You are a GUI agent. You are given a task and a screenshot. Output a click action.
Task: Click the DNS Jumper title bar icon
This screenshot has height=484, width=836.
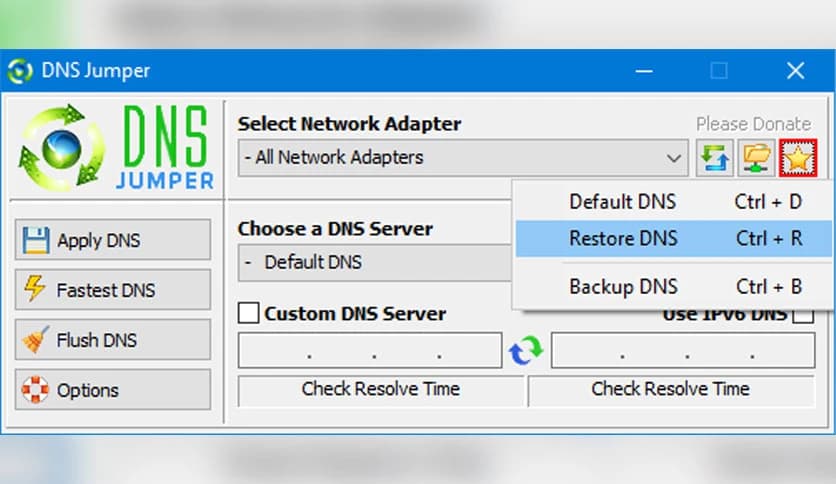point(20,70)
